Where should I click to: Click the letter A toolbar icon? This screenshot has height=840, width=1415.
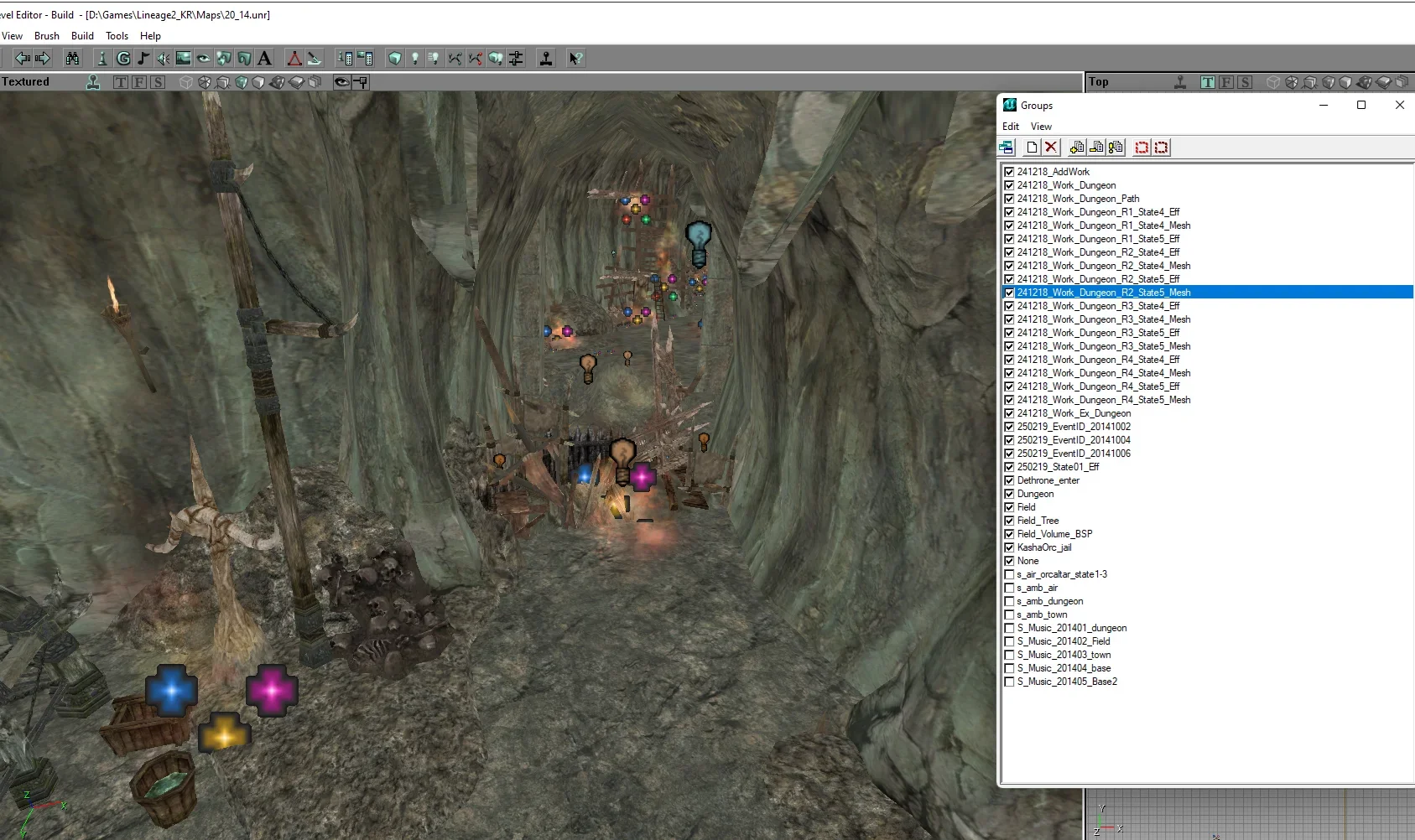click(264, 58)
